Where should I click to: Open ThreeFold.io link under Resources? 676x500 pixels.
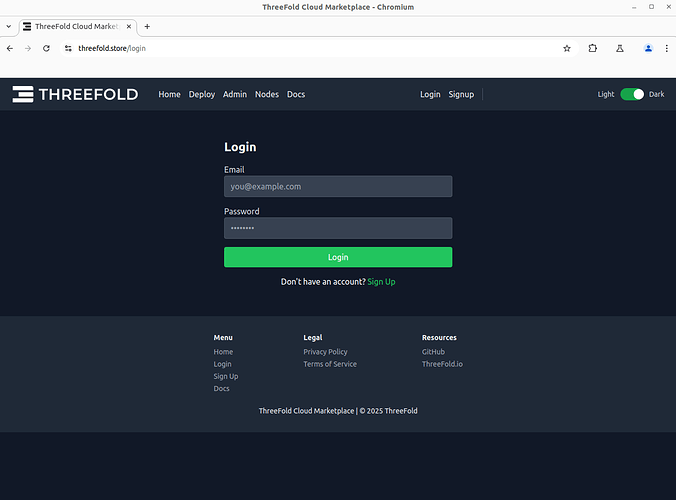coord(442,364)
